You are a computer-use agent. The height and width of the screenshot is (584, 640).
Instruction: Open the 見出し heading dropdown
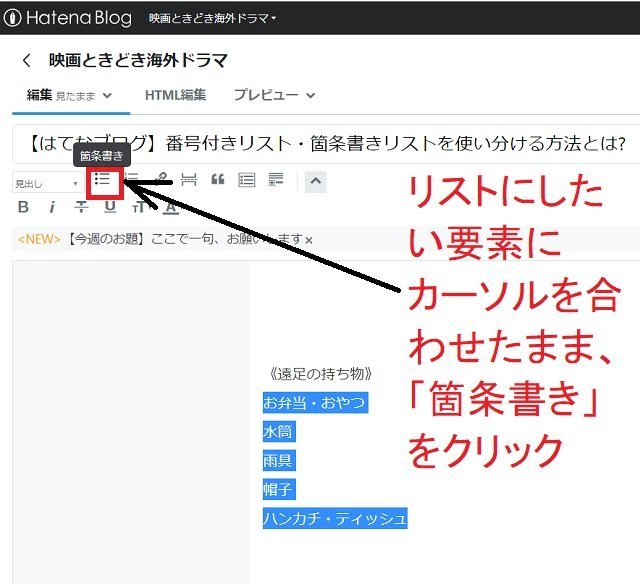click(x=47, y=183)
